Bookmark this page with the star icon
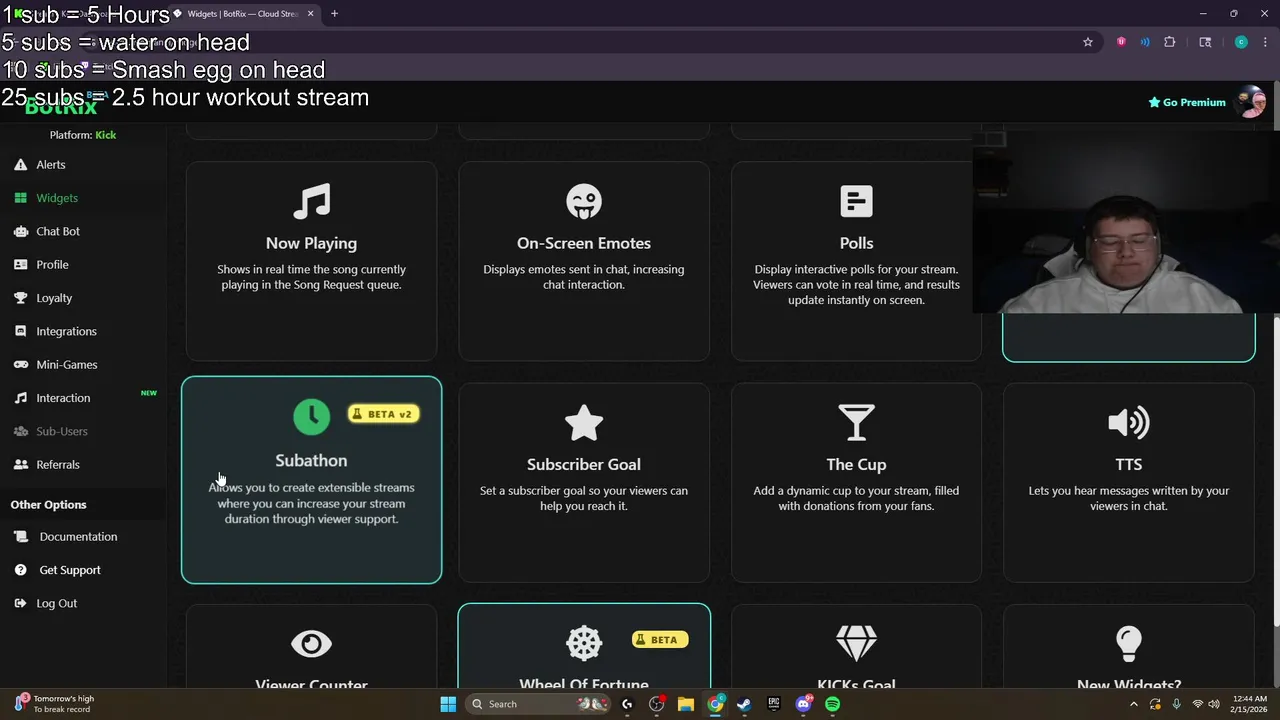This screenshot has height=720, width=1280. coord(1088,42)
